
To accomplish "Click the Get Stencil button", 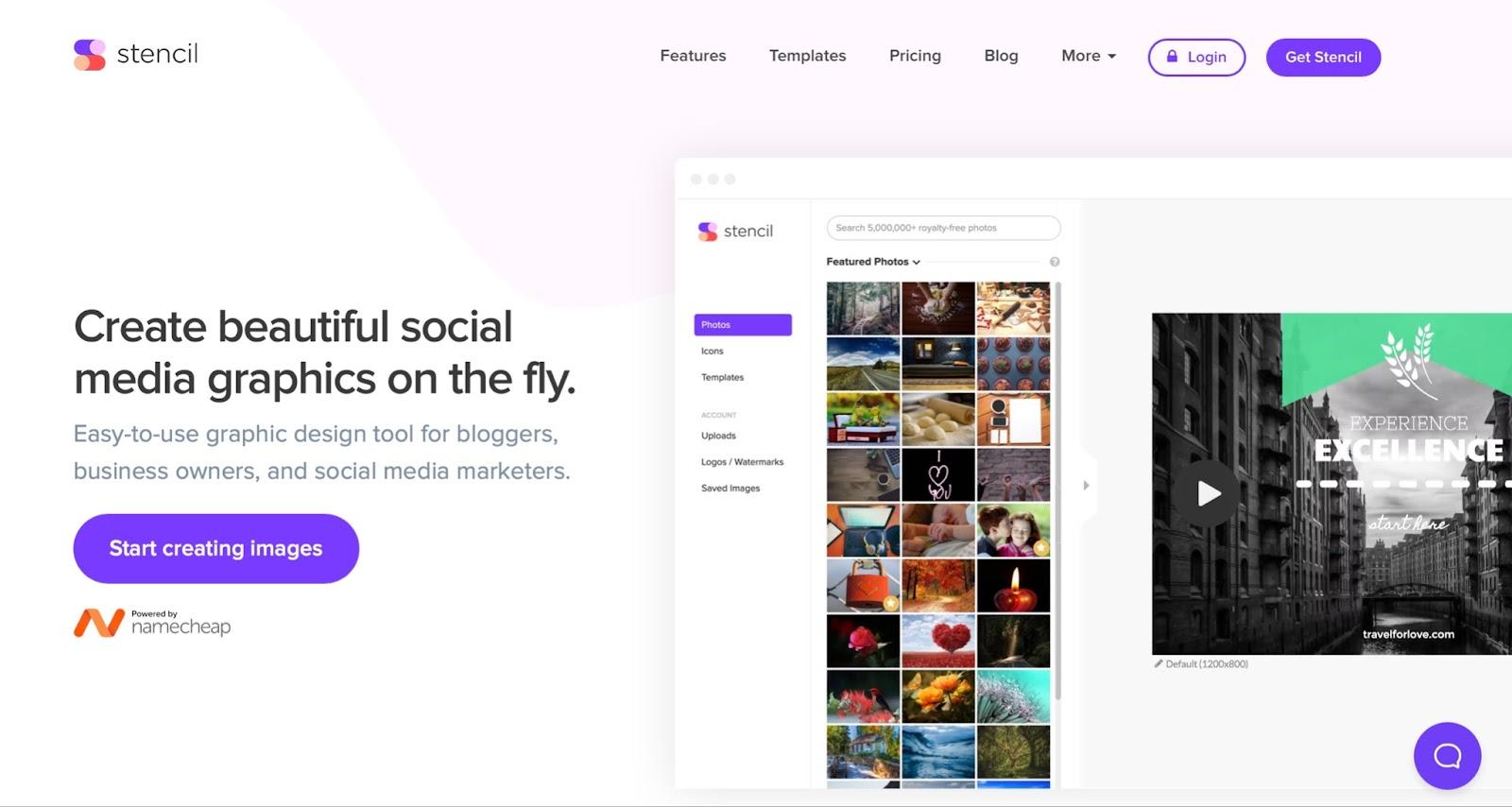I will (1323, 57).
